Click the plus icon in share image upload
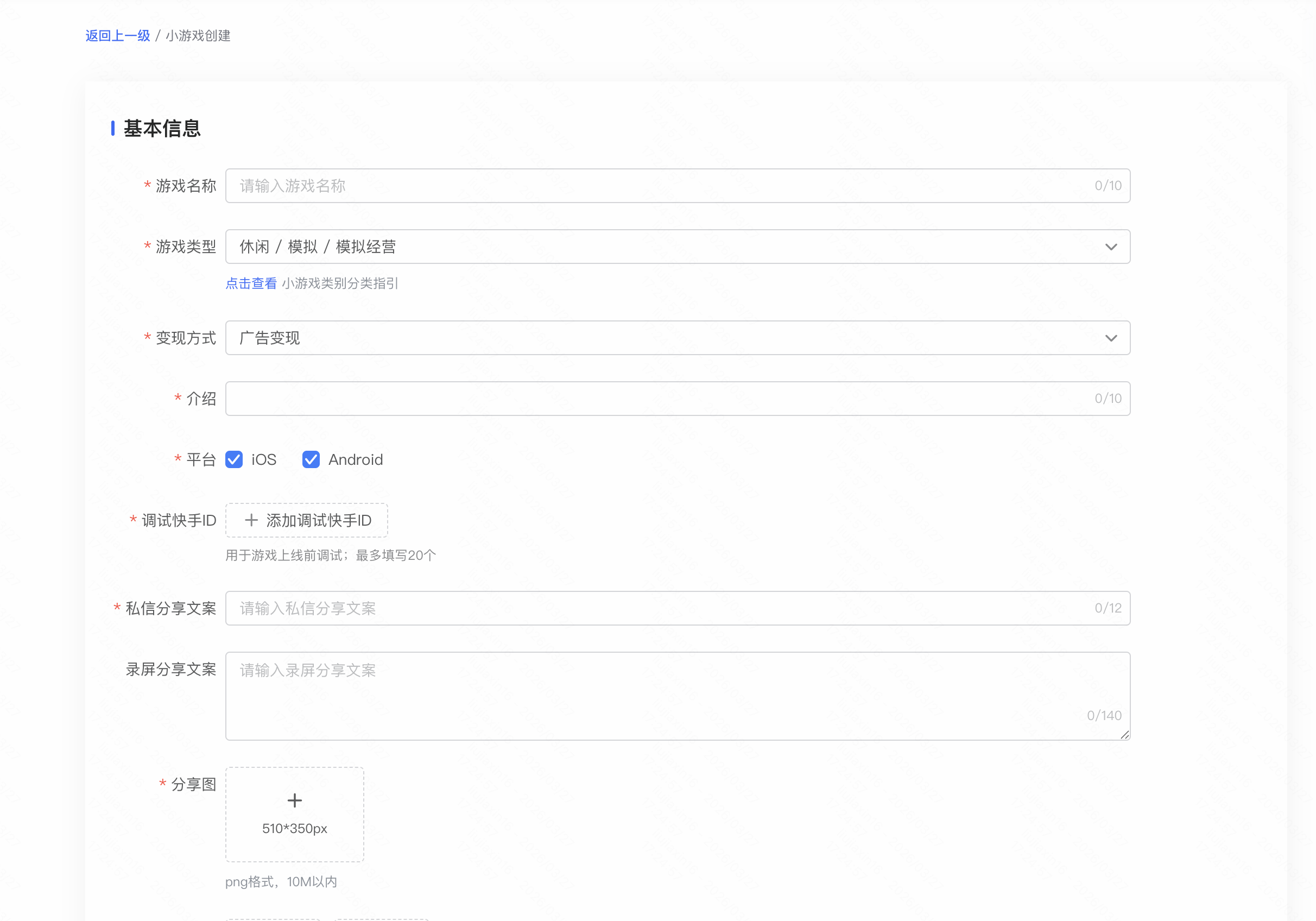 pos(295,800)
